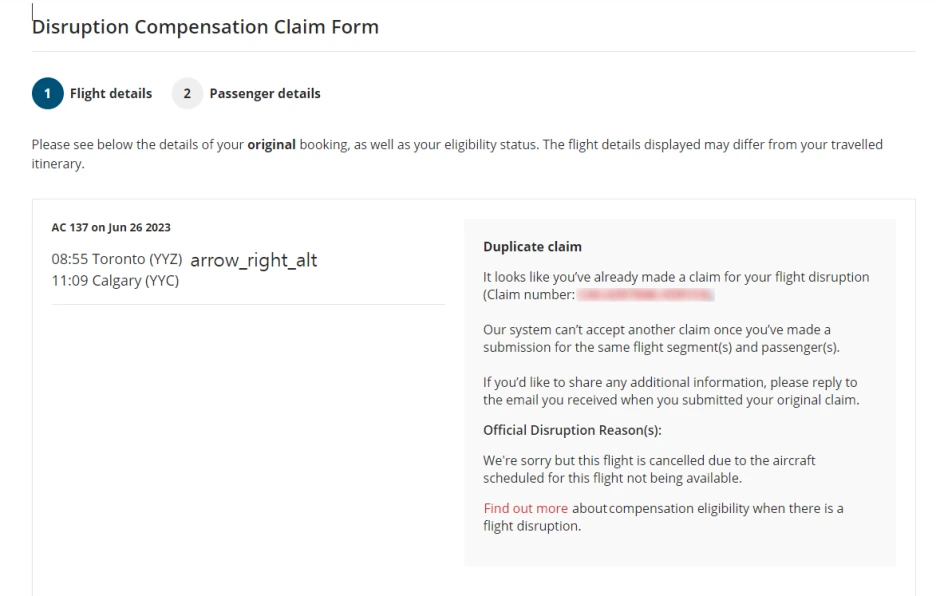Select the AC 137 on Jun 26 2023 header
The width and height of the screenshot is (936, 596).
[110, 227]
